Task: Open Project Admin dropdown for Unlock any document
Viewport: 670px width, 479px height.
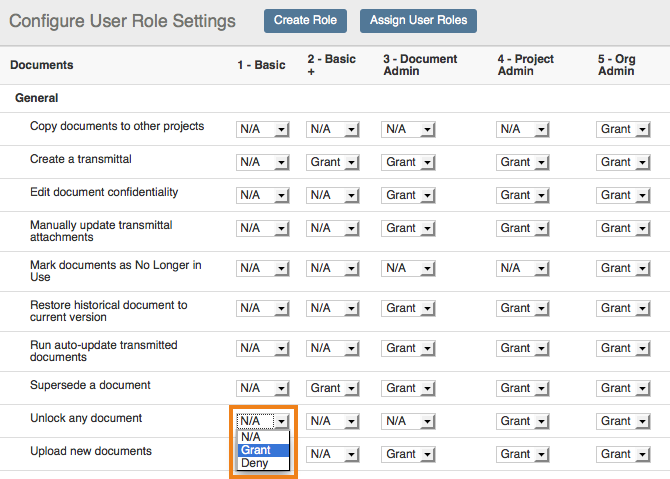Action: [x=522, y=421]
